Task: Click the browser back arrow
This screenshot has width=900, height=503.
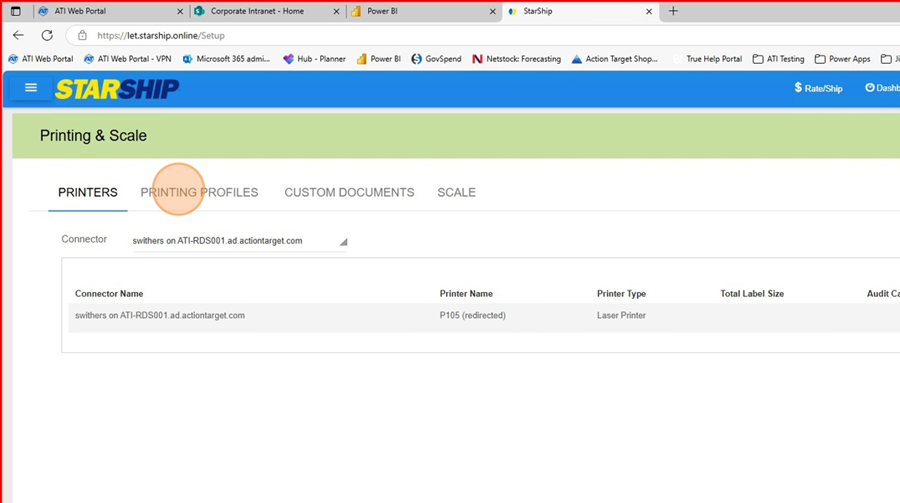Action: [18, 35]
